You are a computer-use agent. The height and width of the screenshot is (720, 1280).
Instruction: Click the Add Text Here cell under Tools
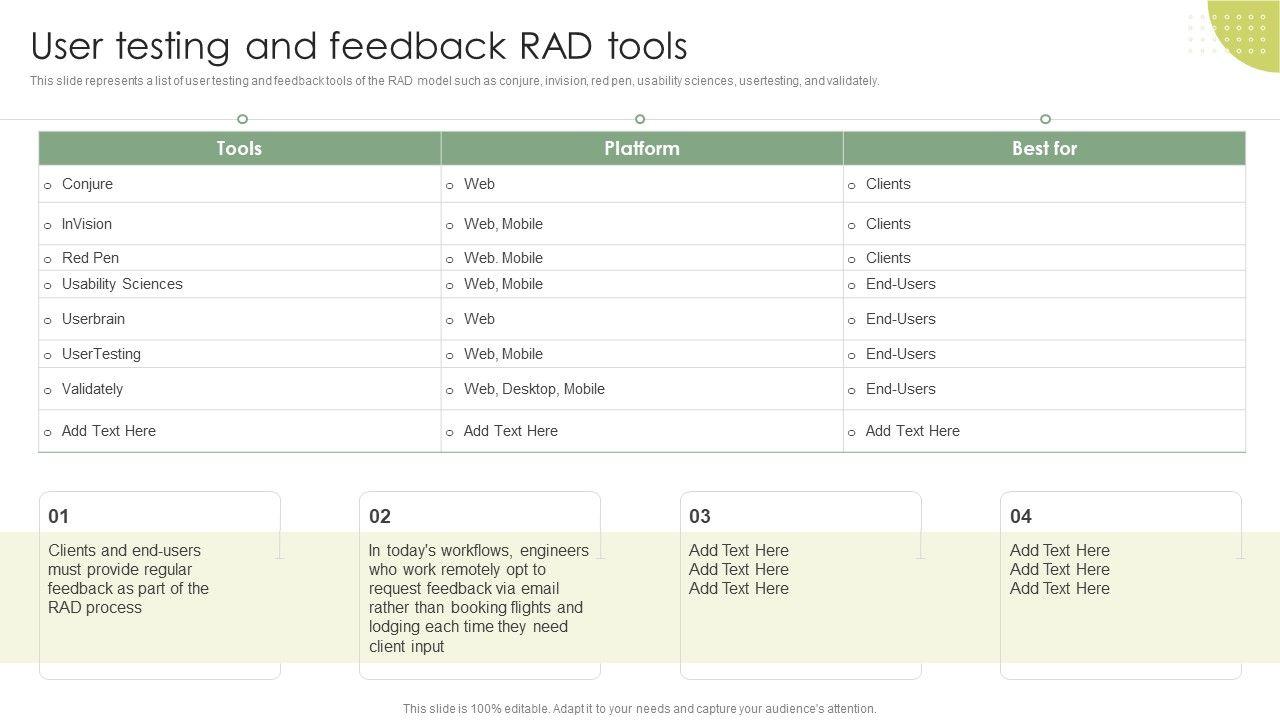[109, 431]
